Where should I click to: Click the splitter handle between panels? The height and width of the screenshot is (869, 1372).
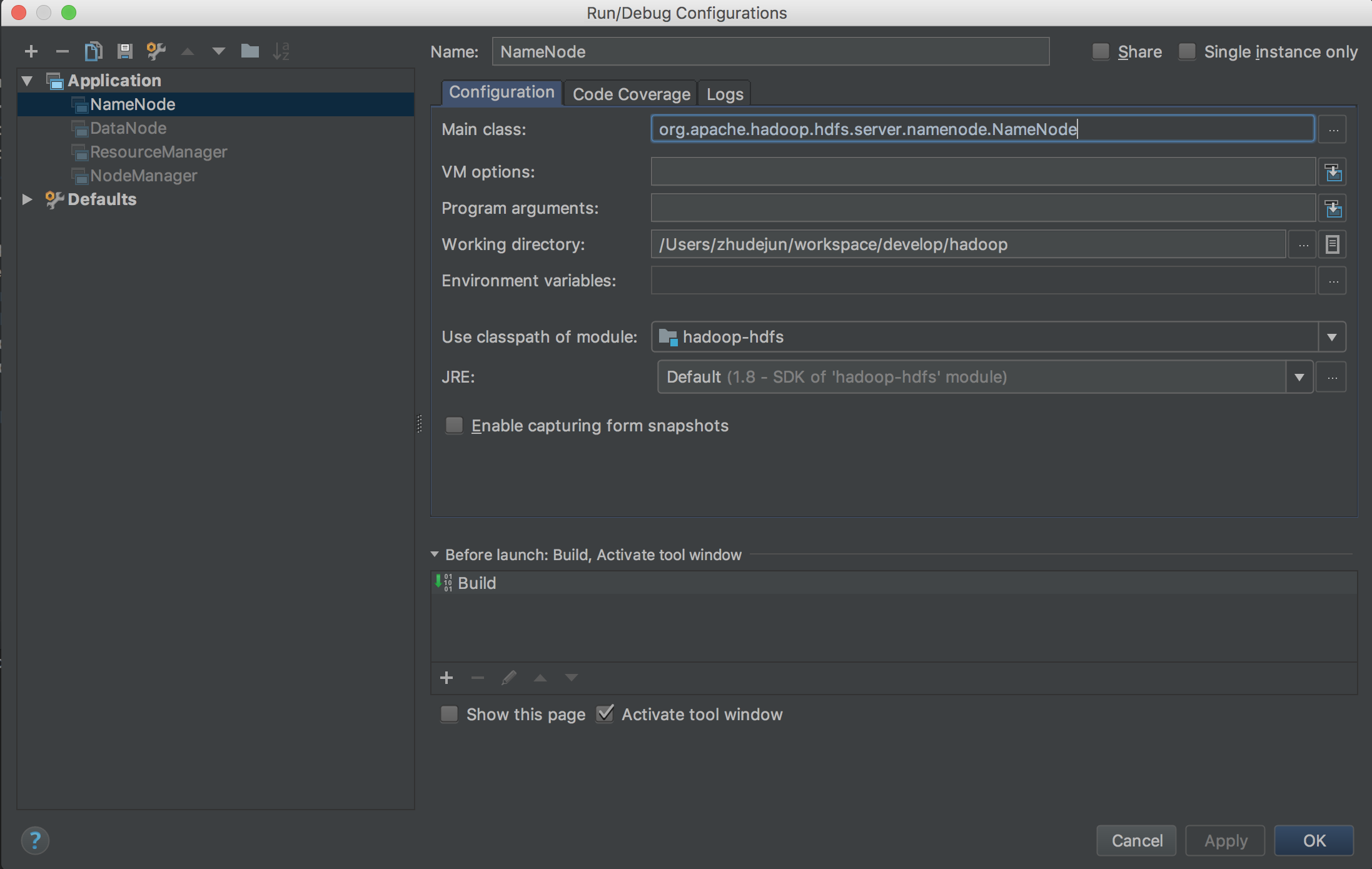point(420,424)
